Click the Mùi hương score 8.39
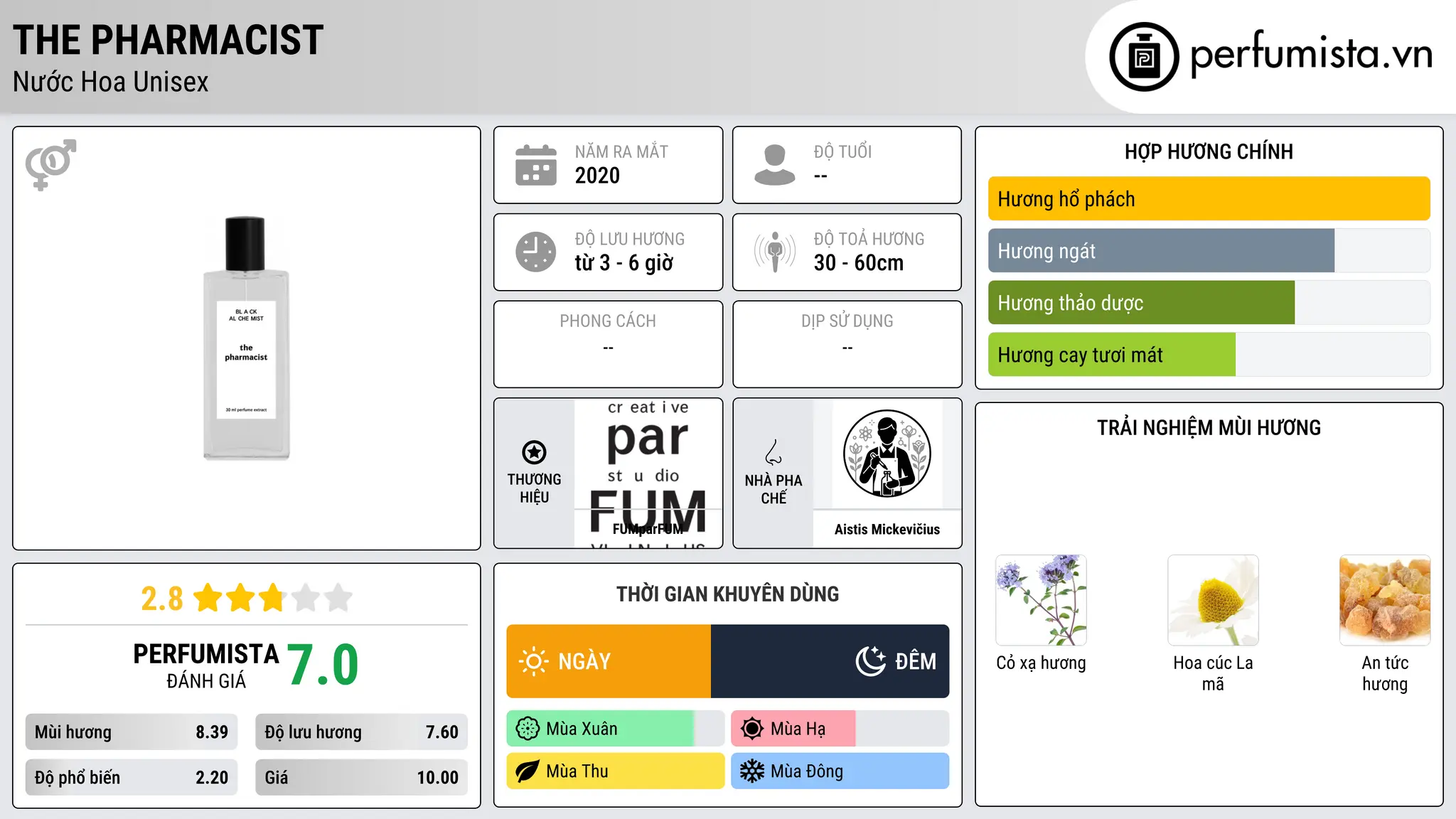 [x=212, y=732]
